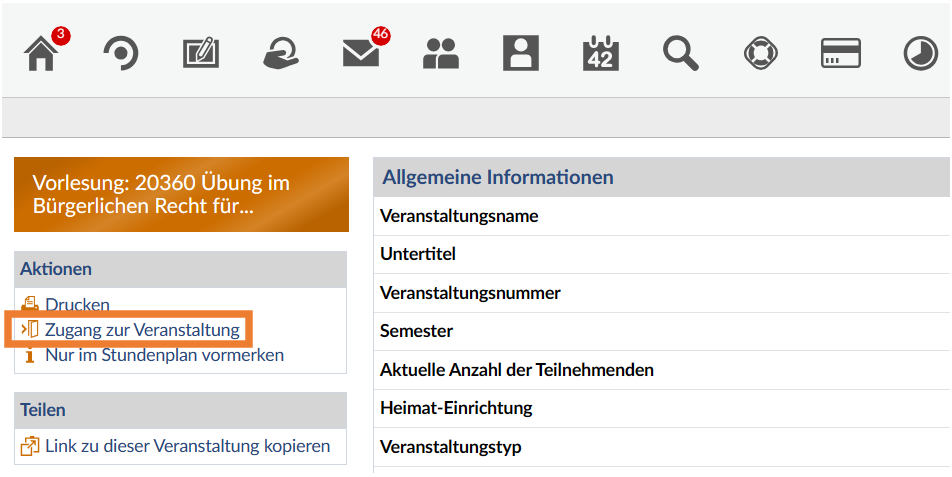Open messages envelope icon
This screenshot has height=477, width=952.
tap(361, 54)
